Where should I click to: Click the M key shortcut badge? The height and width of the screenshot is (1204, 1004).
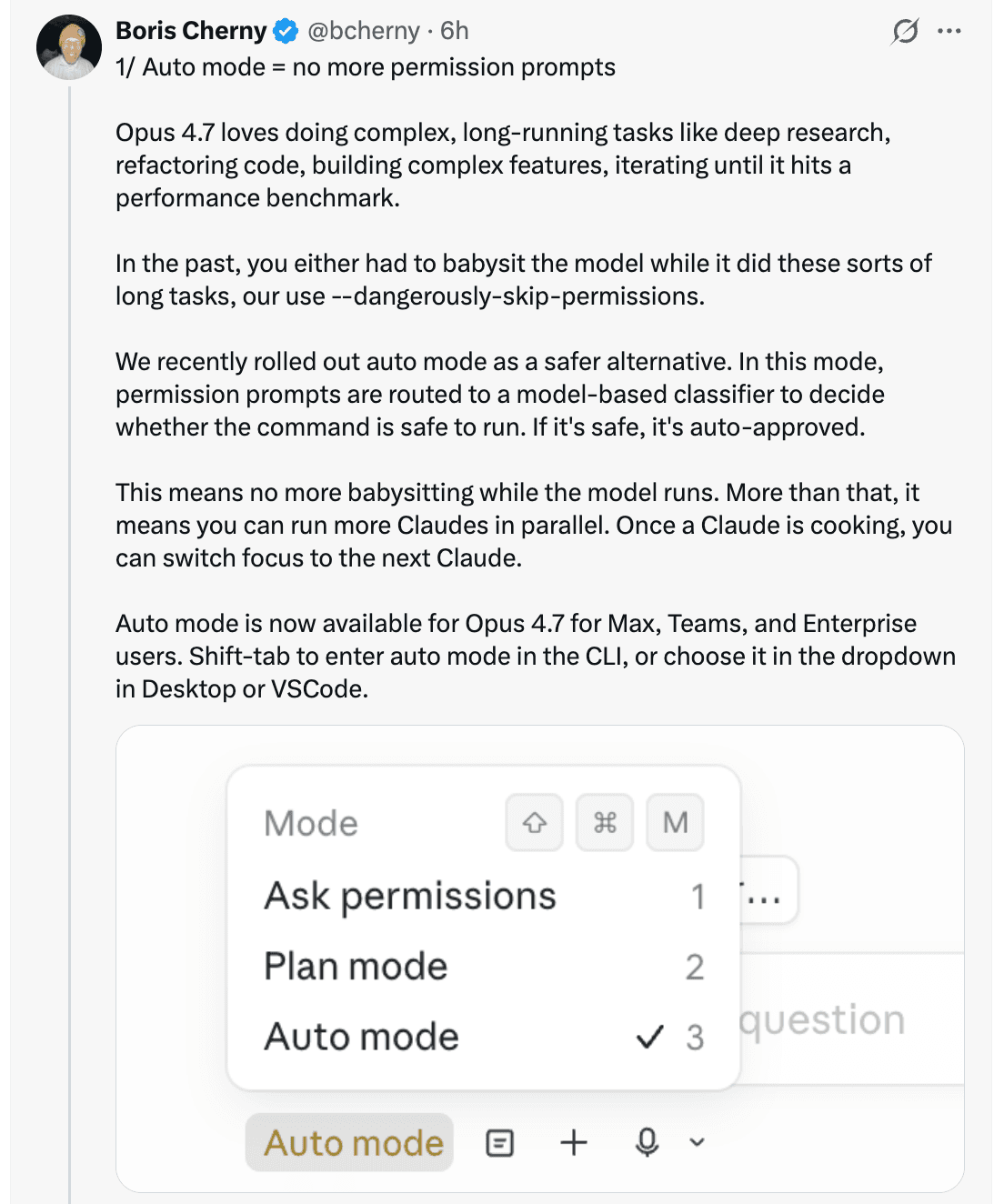(675, 823)
